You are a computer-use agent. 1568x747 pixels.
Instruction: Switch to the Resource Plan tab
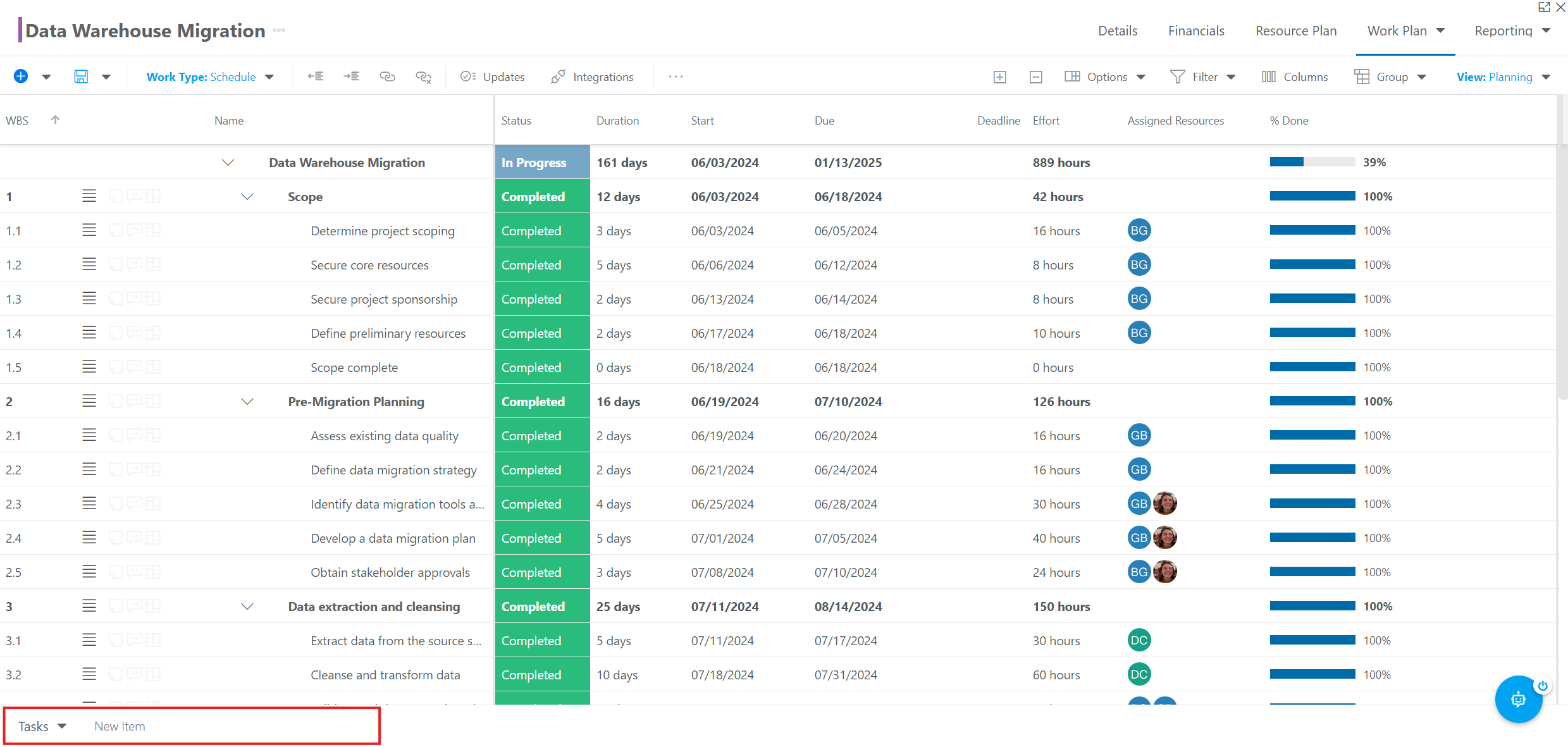coord(1296,30)
